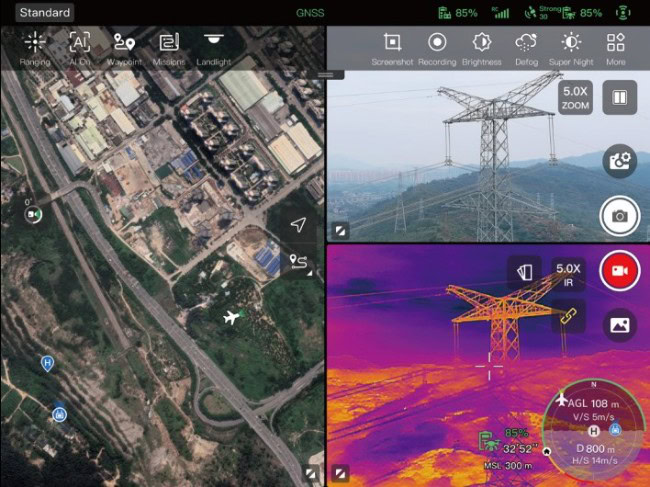This screenshot has width=650, height=487.
Task: Select the home point H marker
Action: [47, 363]
